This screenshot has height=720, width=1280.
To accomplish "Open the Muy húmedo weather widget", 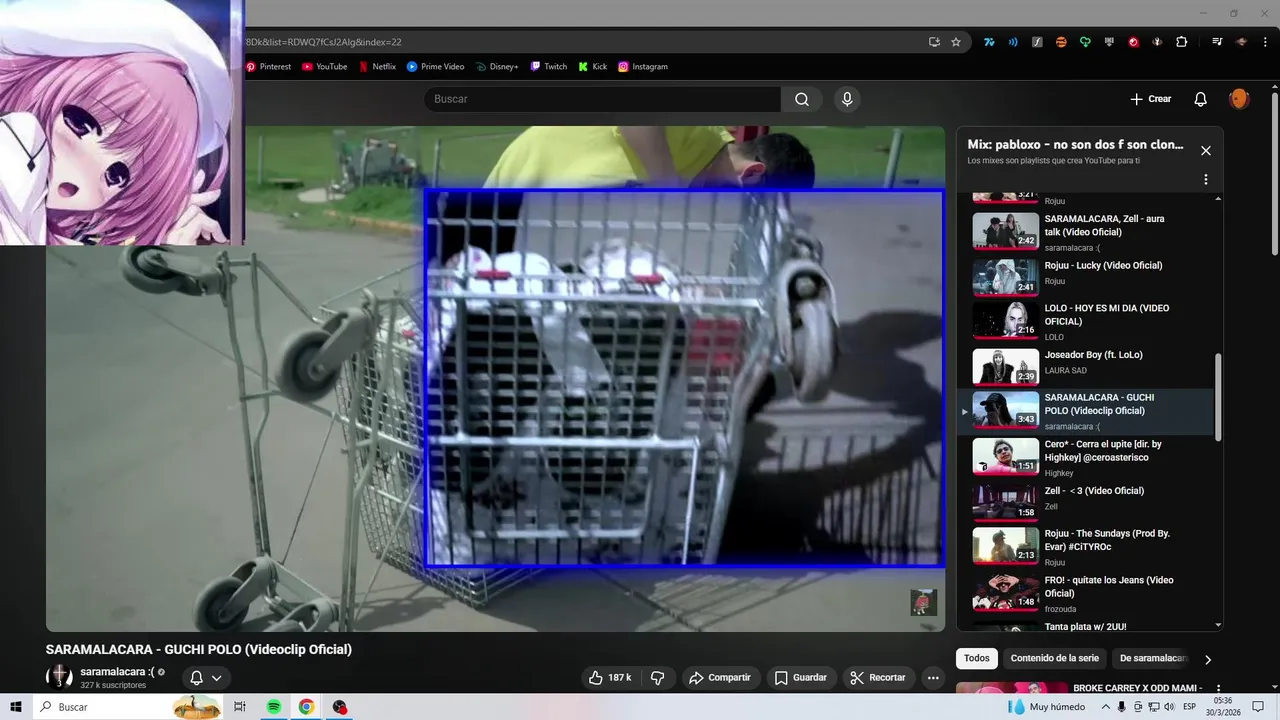I will coord(1047,707).
